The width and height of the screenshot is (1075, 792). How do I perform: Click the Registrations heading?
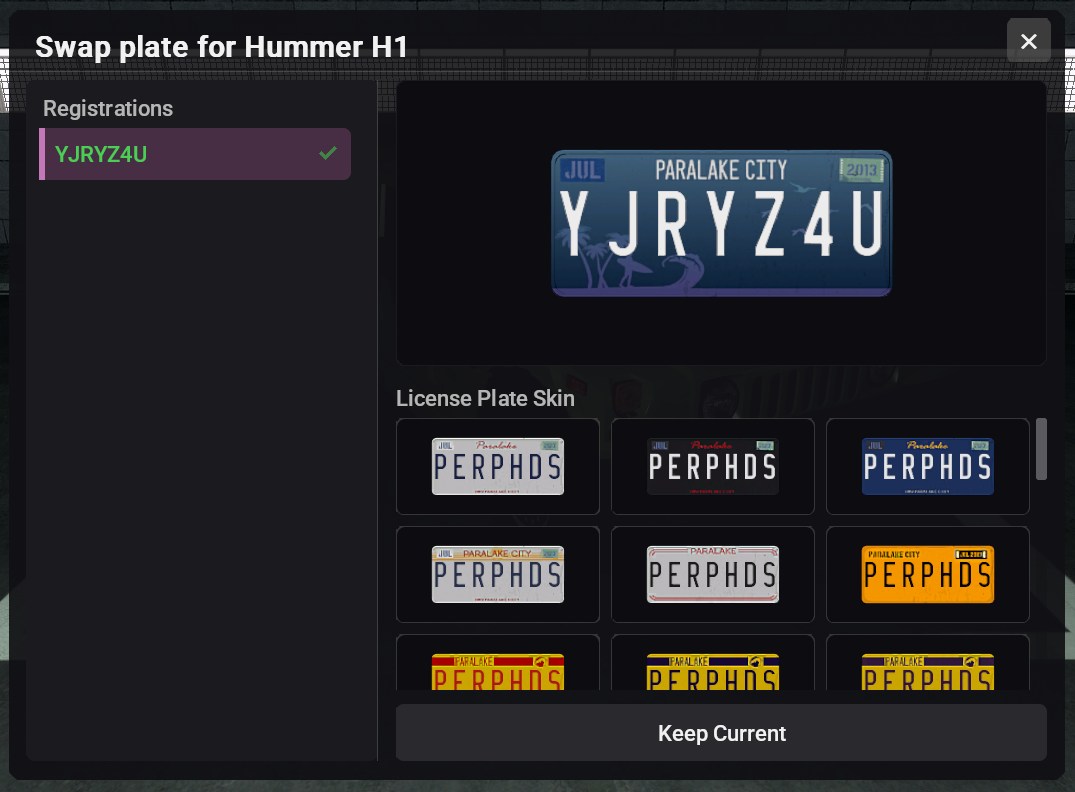coord(108,108)
